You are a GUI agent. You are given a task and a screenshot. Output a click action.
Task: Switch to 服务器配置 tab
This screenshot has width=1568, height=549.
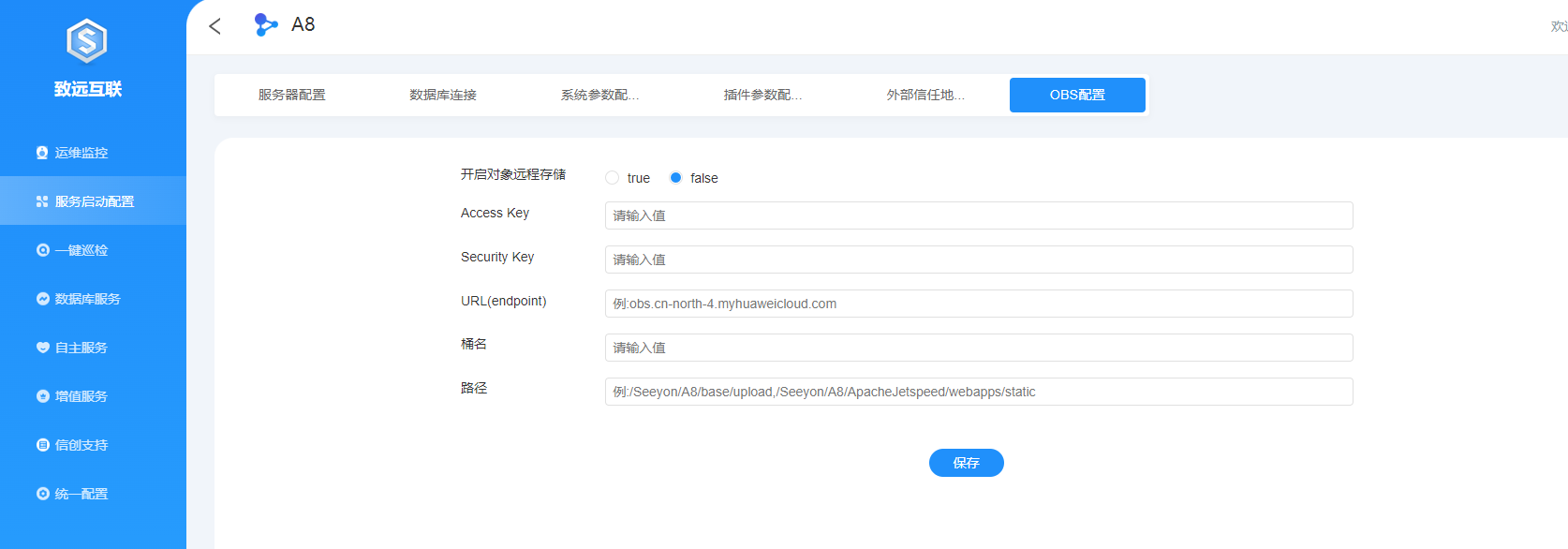click(x=292, y=95)
